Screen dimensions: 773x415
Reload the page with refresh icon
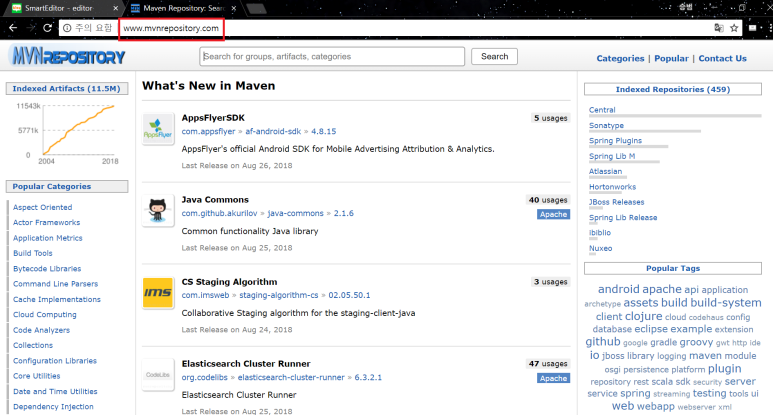[x=47, y=28]
